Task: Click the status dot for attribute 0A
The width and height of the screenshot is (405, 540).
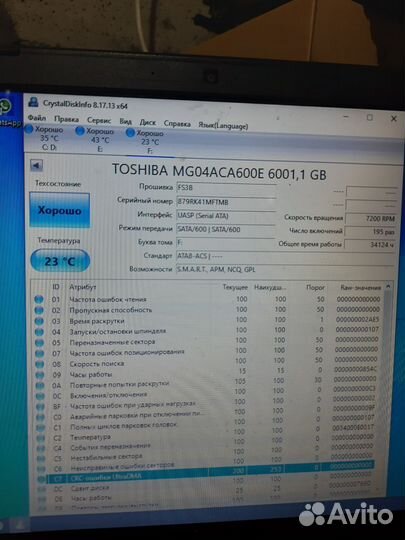Action: pos(40,386)
